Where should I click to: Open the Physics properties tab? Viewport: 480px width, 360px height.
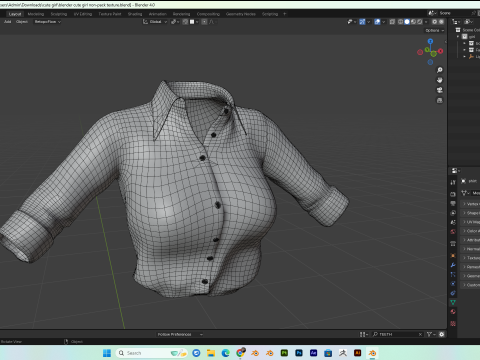(453, 284)
